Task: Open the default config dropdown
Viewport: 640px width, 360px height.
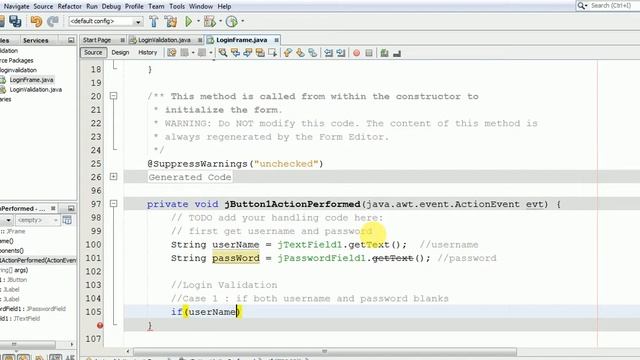Action: tap(138, 22)
